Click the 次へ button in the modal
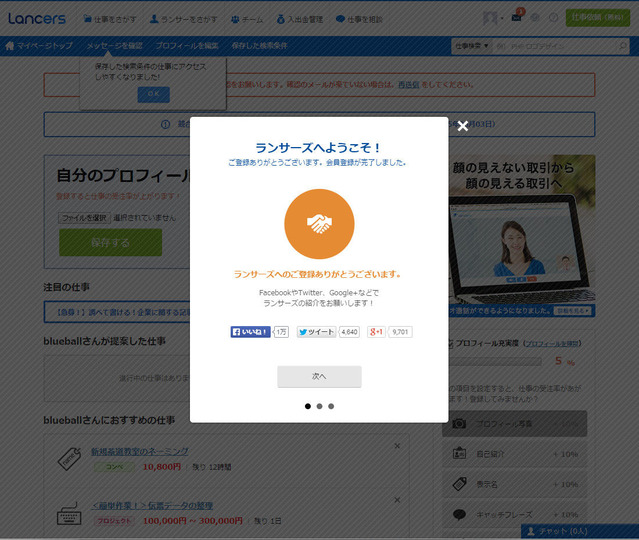Screen dimensions: 639x540 point(319,376)
